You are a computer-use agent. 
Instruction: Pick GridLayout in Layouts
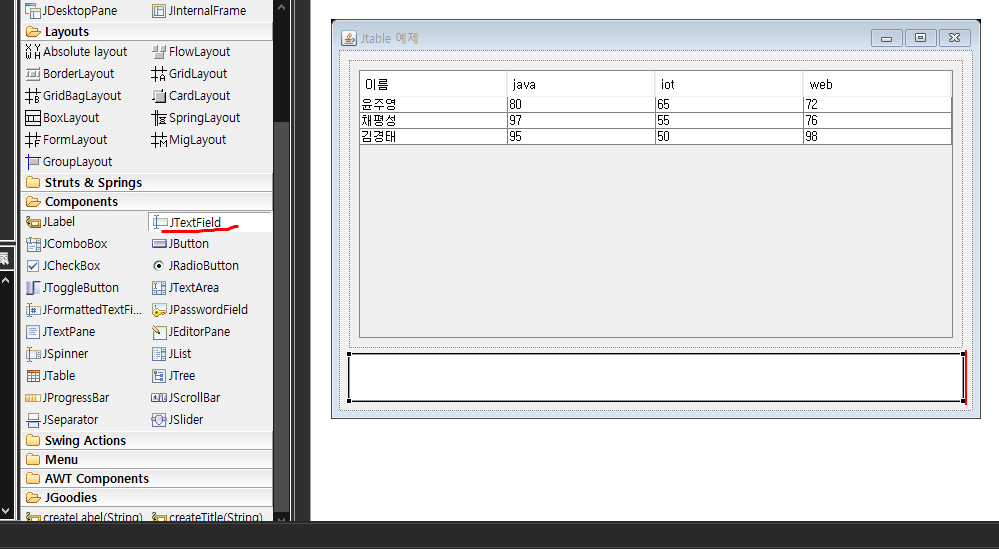pyautogui.click(x=189, y=74)
